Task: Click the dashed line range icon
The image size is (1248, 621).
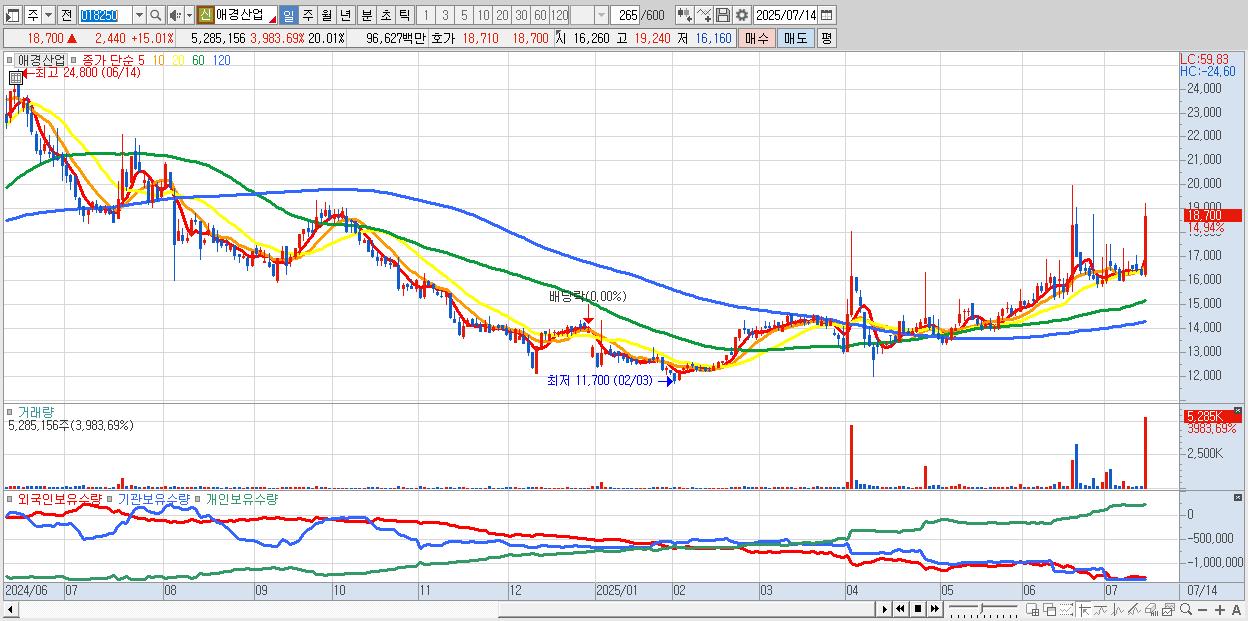Action: (1066, 610)
